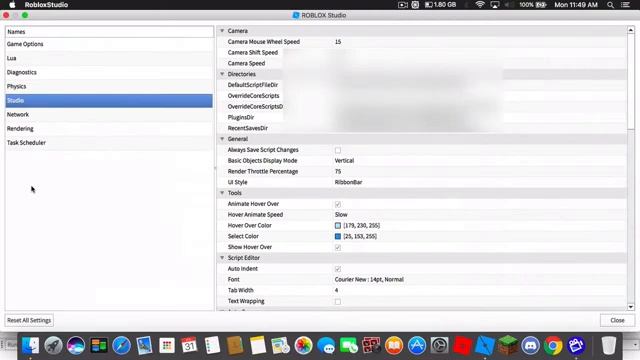Viewport: 640px width, 360px height.
Task: Open Photos from the dock
Action: point(303,346)
